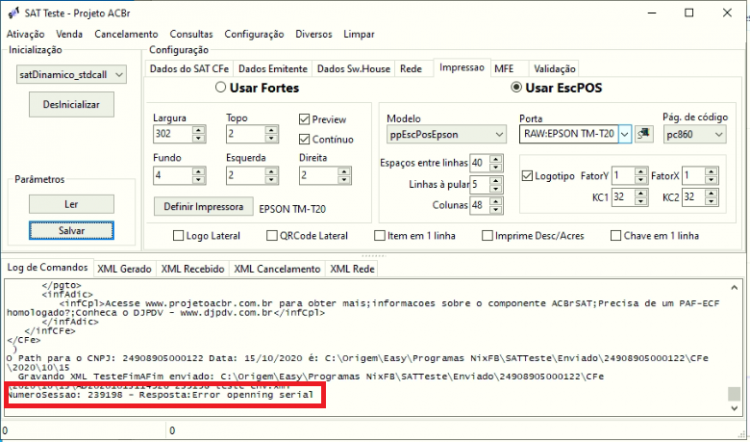750x442 pixels.
Task: Expand the Porta RAW:EPSON TM-T20 dropdown
Action: (x=624, y=134)
